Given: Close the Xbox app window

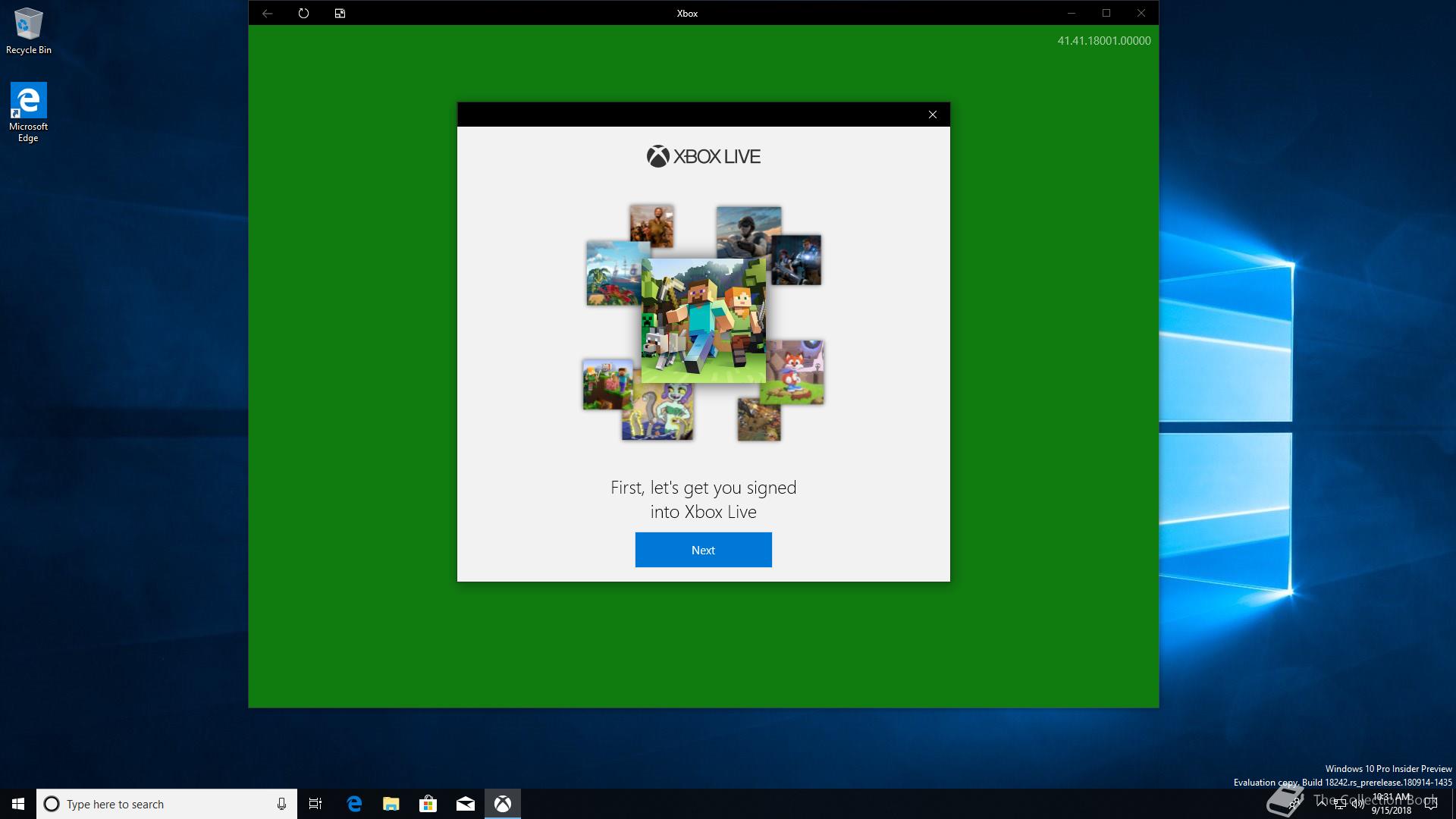Looking at the screenshot, I should point(1141,13).
